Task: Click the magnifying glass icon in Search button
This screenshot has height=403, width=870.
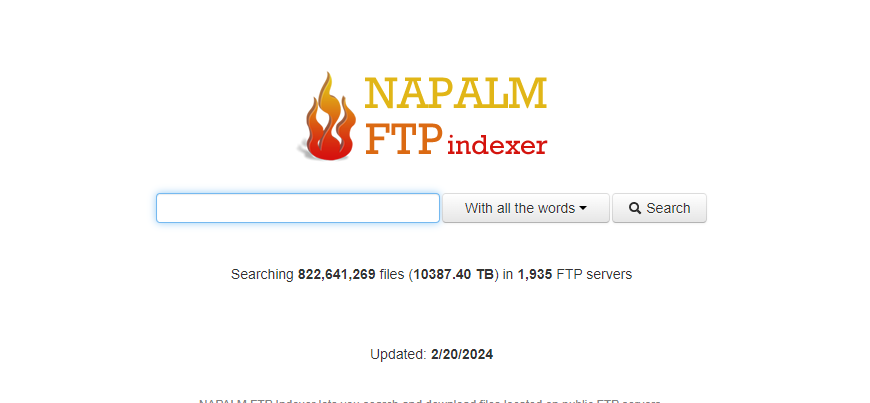Action: coord(635,208)
